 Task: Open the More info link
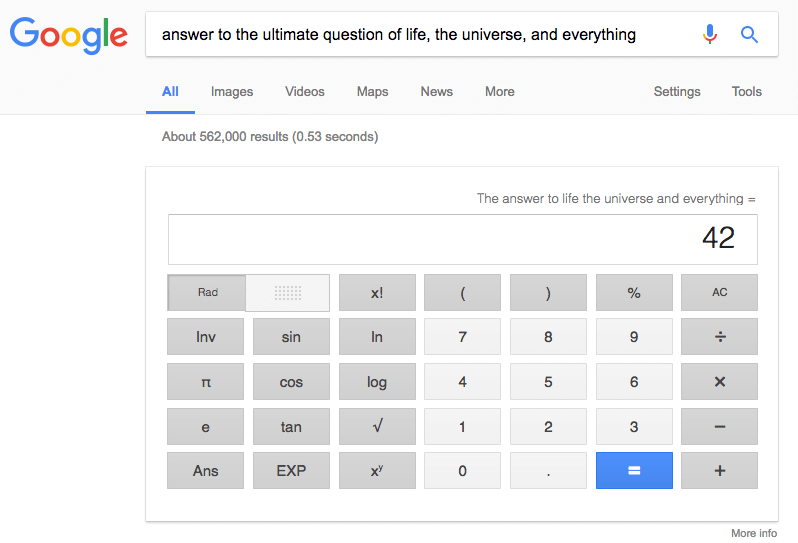[x=753, y=533]
